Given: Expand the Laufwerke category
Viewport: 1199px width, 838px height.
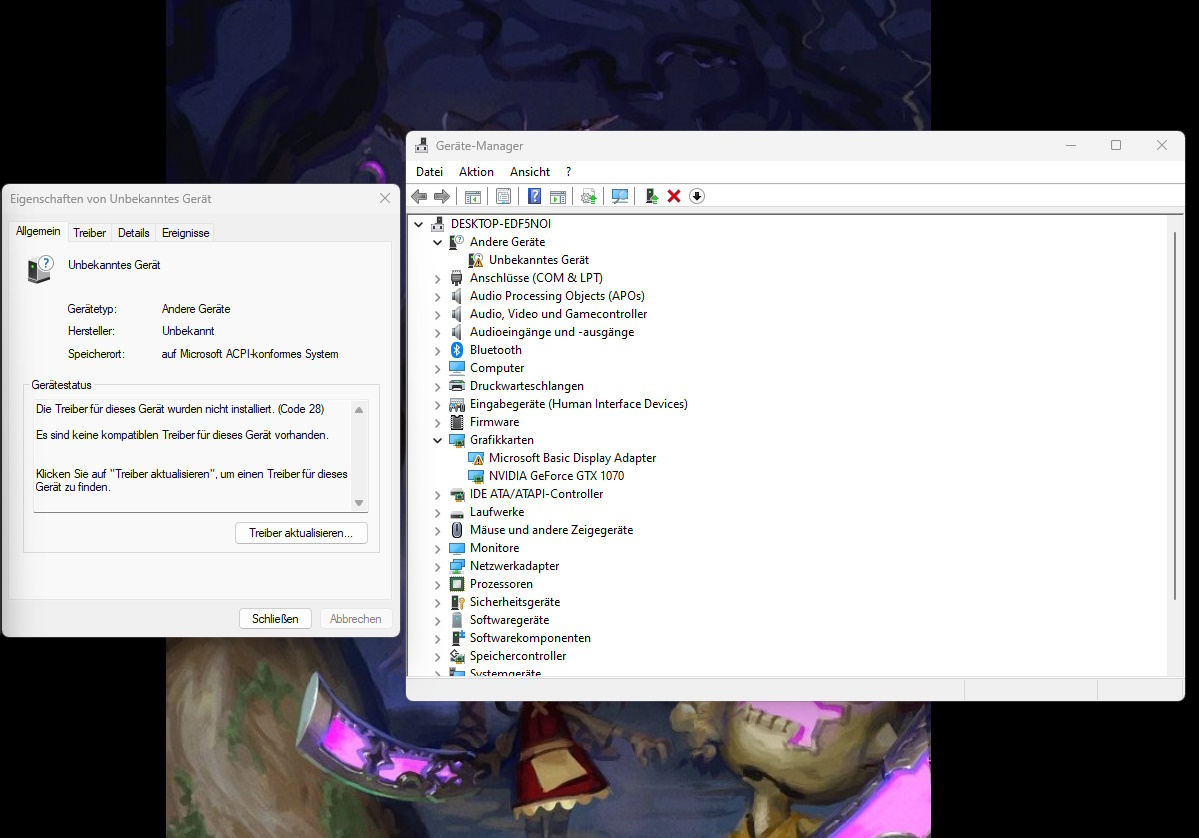Looking at the screenshot, I should click(x=437, y=512).
